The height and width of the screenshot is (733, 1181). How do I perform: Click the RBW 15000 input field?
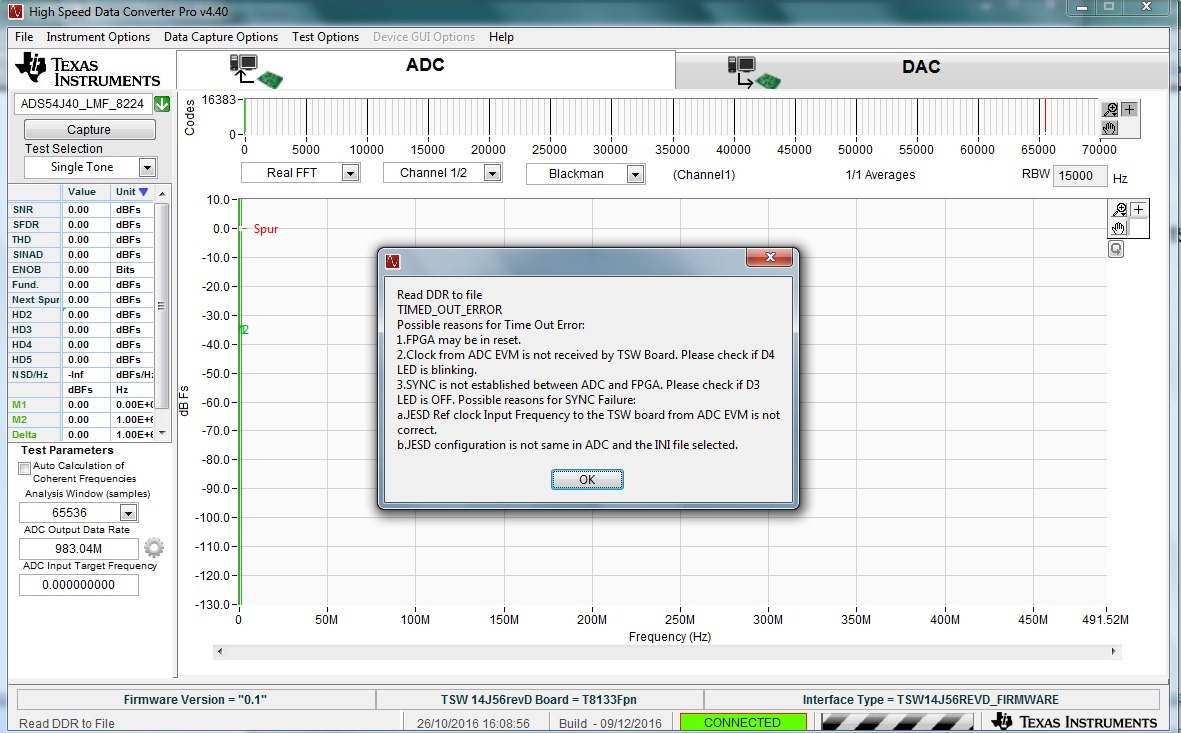point(1079,176)
